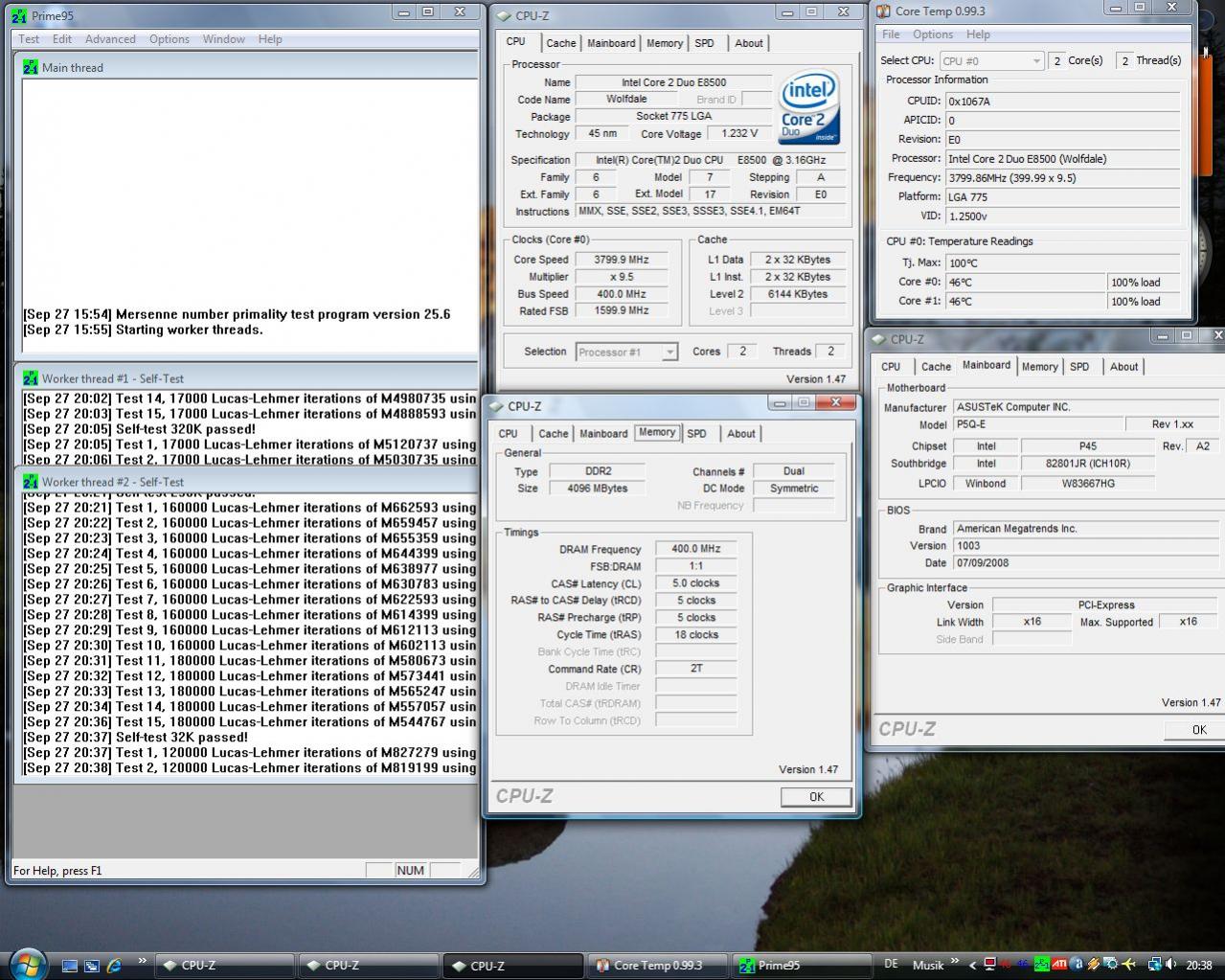
Task: Switch to Cache tab in CPU-Z CPU window
Action: [561, 43]
